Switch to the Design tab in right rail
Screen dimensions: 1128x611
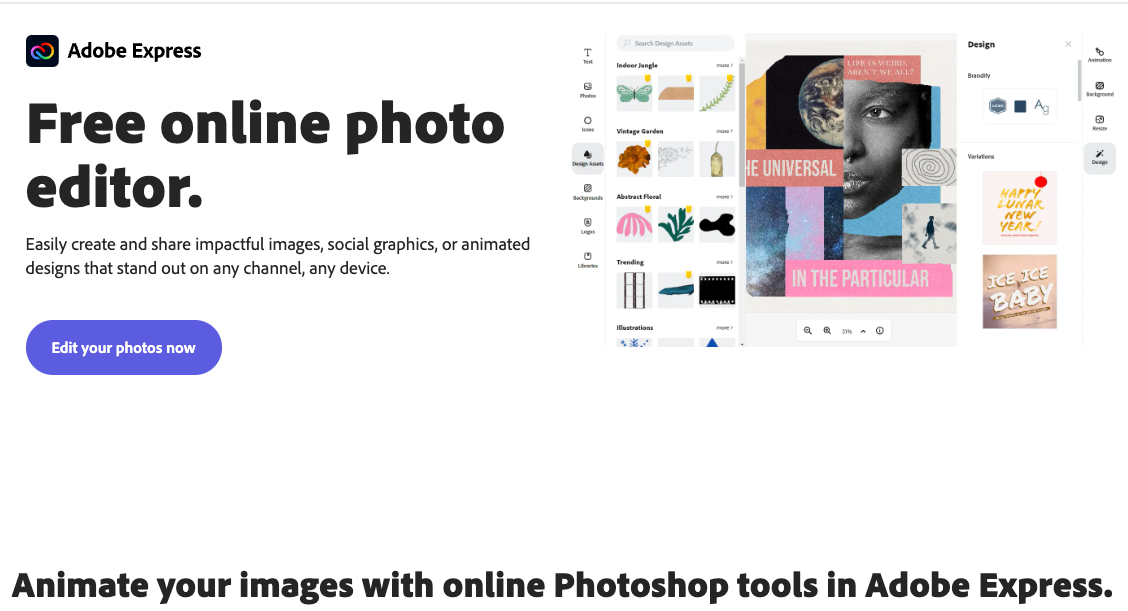coord(1100,158)
